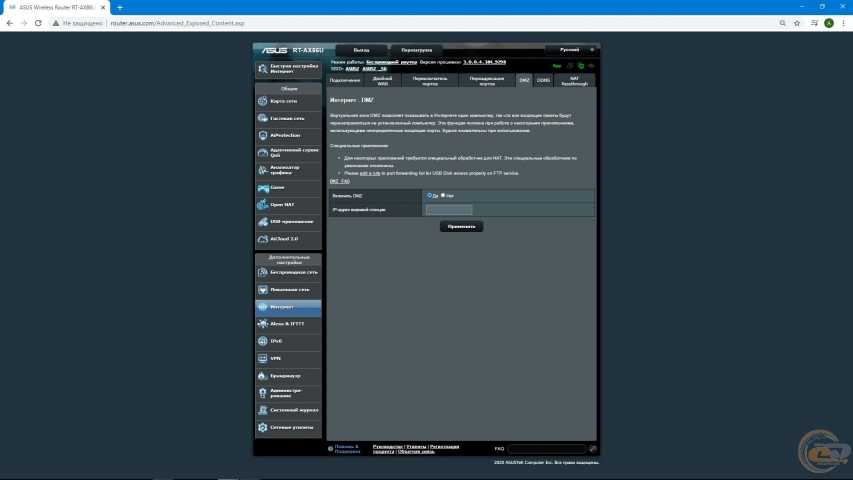The width and height of the screenshot is (853, 480).
Task: Open System Log (Системный журнал)
Action: [288, 410]
